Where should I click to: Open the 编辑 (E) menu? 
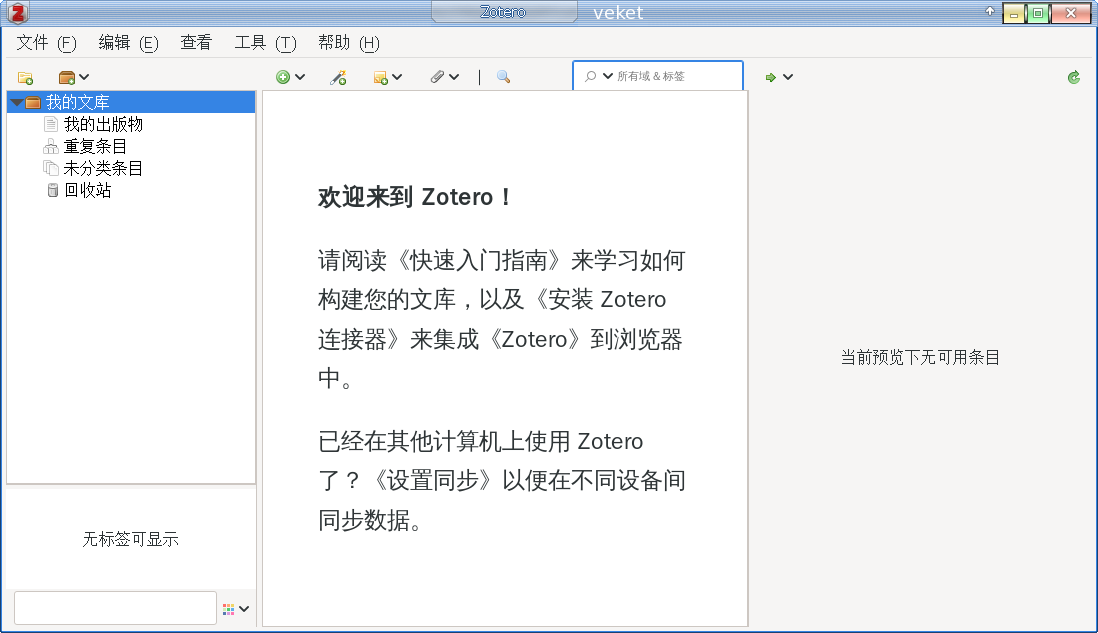pyautogui.click(x=128, y=43)
